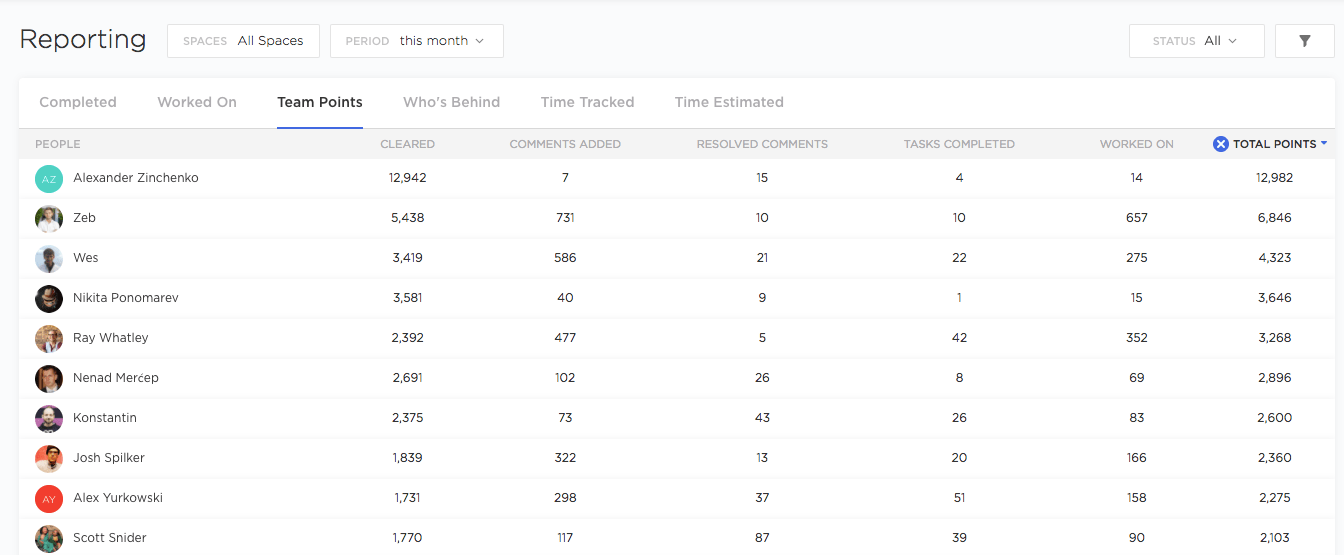
Task: Click the filter funnel icon
Action: (x=1304, y=41)
